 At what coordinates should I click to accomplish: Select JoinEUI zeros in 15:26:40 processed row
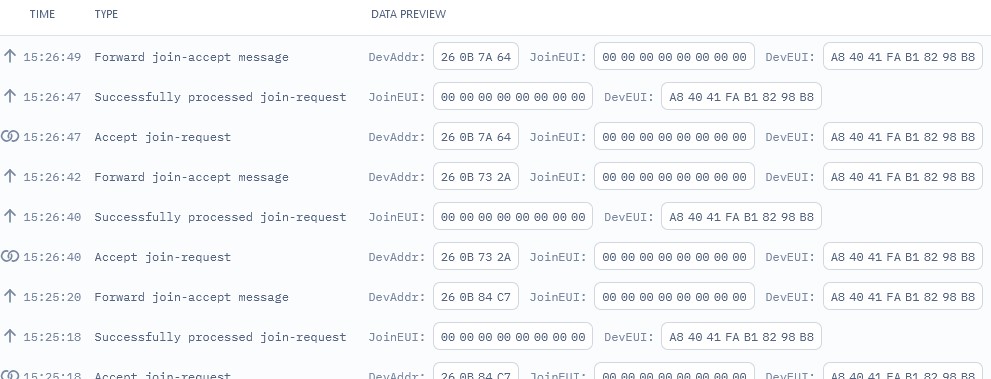[513, 217]
